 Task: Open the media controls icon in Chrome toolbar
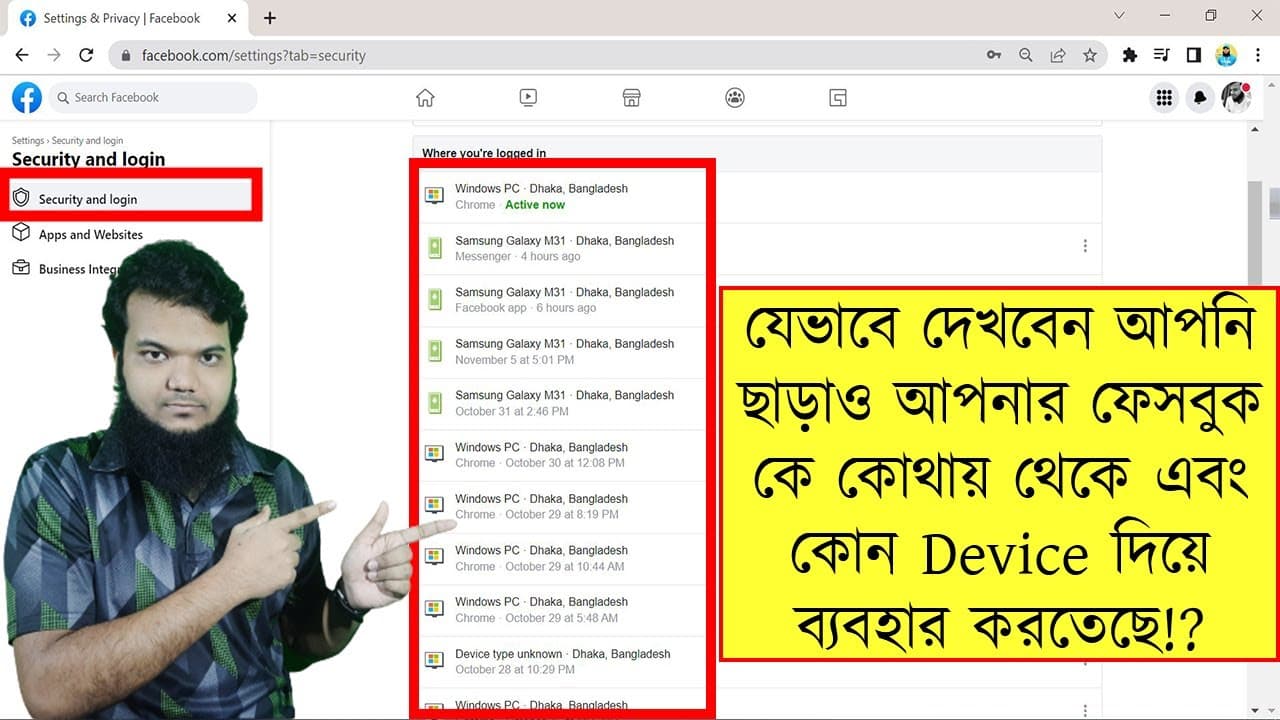pos(1162,55)
